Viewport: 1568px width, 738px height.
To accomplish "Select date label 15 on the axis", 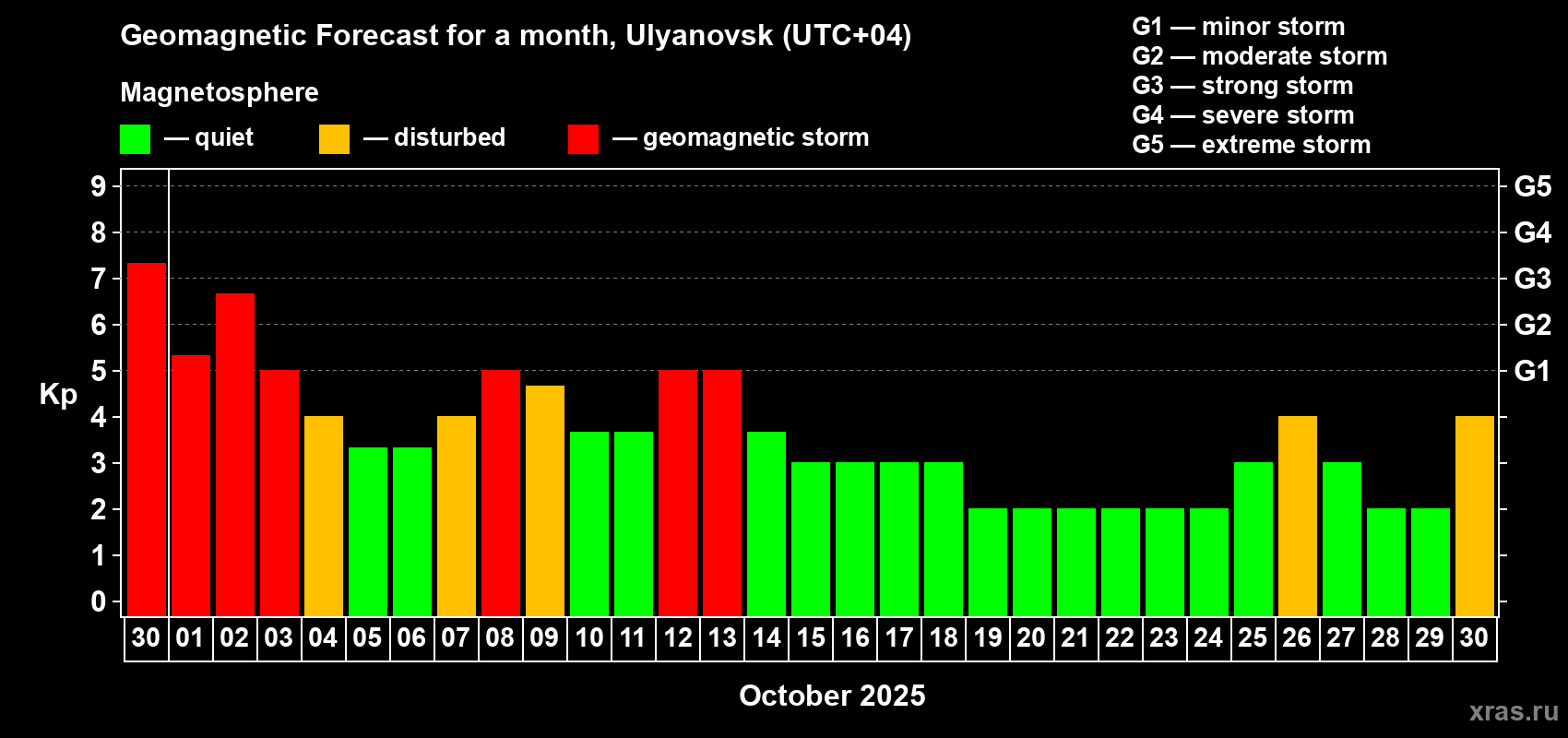I will tap(811, 638).
